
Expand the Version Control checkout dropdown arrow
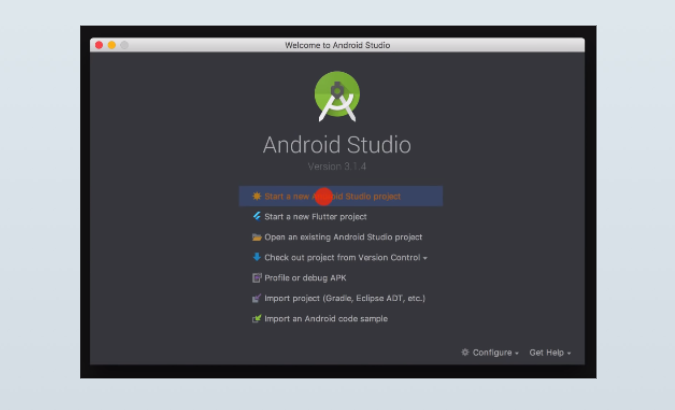point(425,258)
